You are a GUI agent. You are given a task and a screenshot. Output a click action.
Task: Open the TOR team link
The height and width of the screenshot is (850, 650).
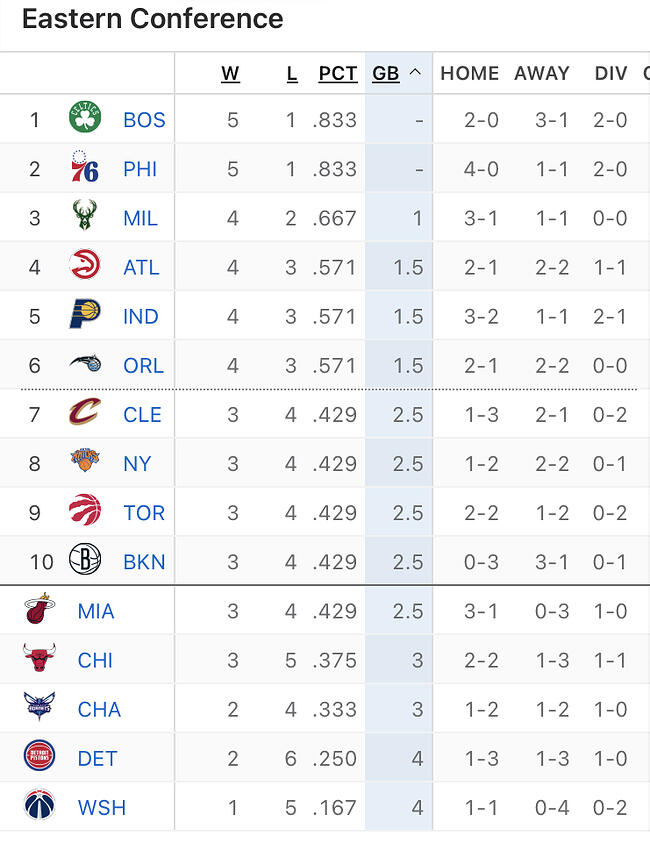coord(144,512)
